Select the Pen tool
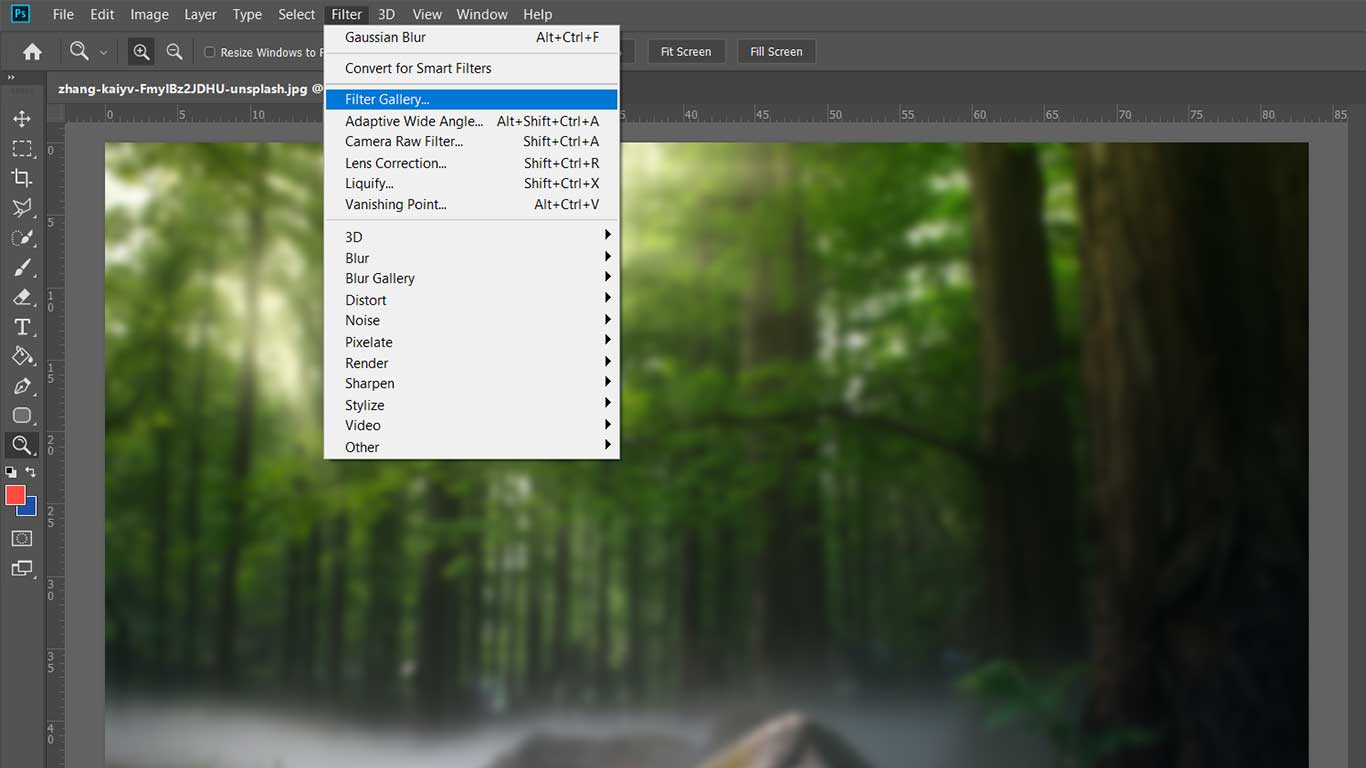The image size is (1366, 768). (x=21, y=386)
